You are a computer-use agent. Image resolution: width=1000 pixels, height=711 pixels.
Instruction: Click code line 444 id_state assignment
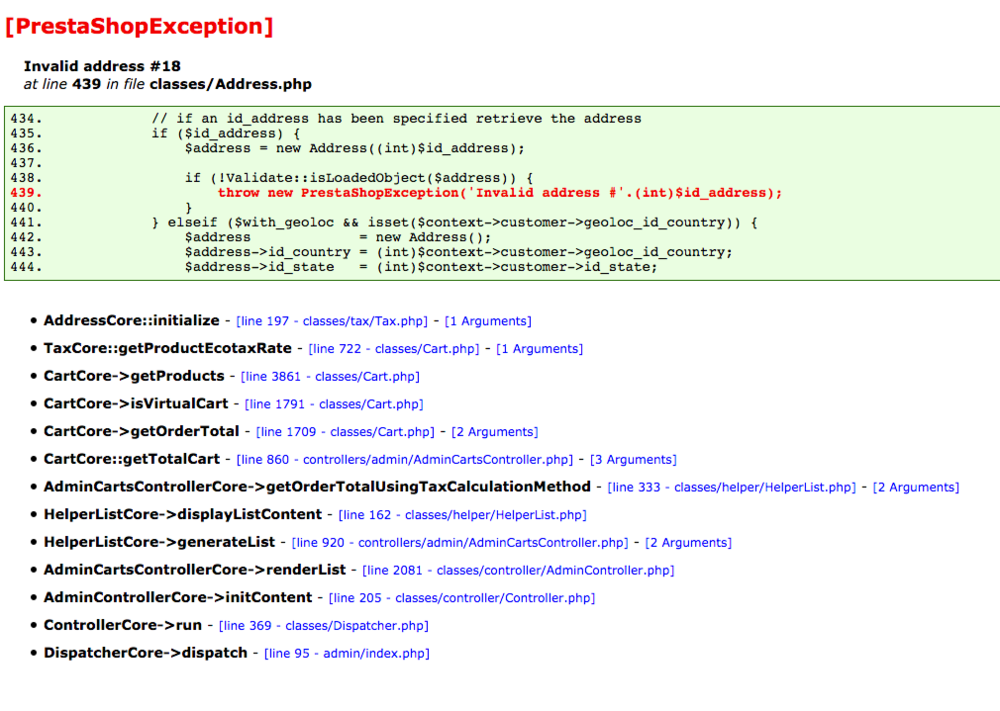[421, 267]
